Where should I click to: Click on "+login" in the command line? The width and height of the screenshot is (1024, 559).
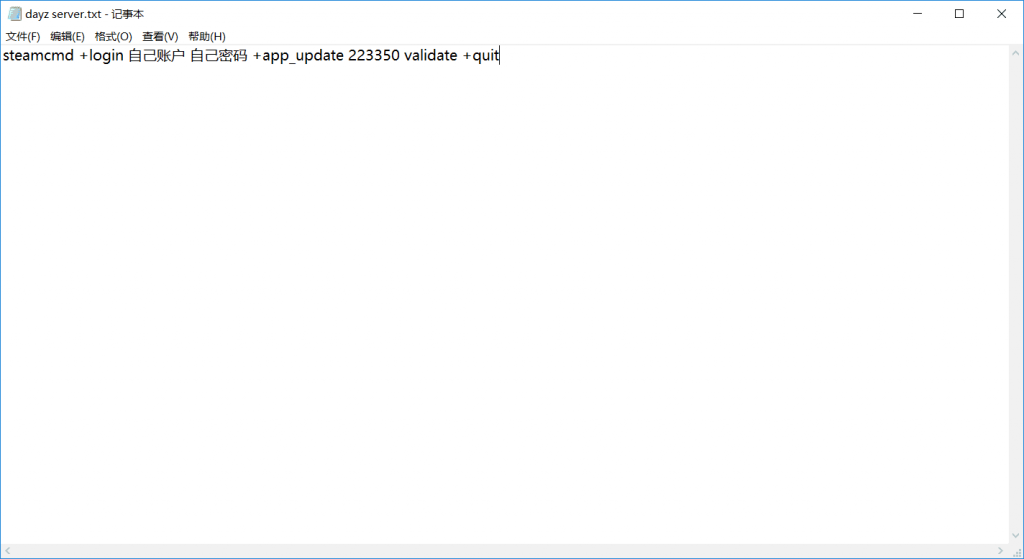pos(101,56)
